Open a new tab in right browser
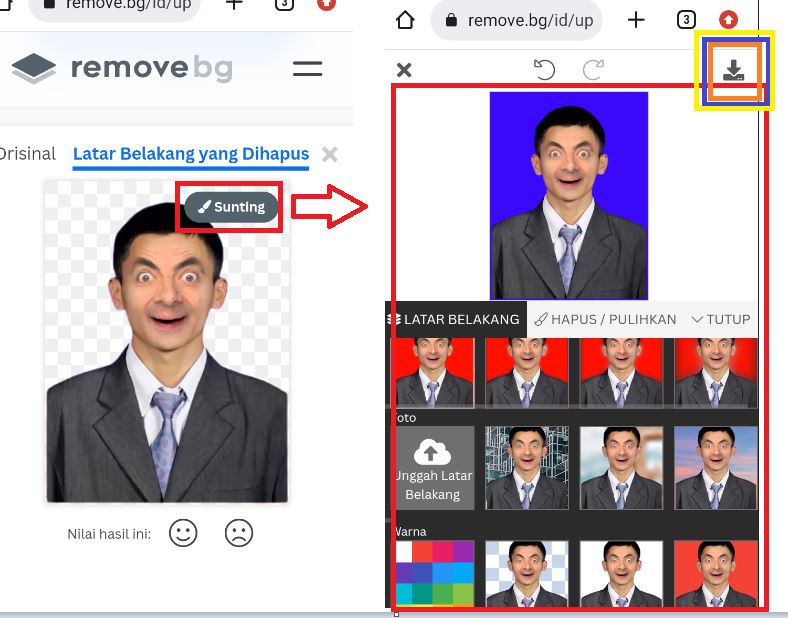Viewport: 788px width, 618px height. coord(636,21)
